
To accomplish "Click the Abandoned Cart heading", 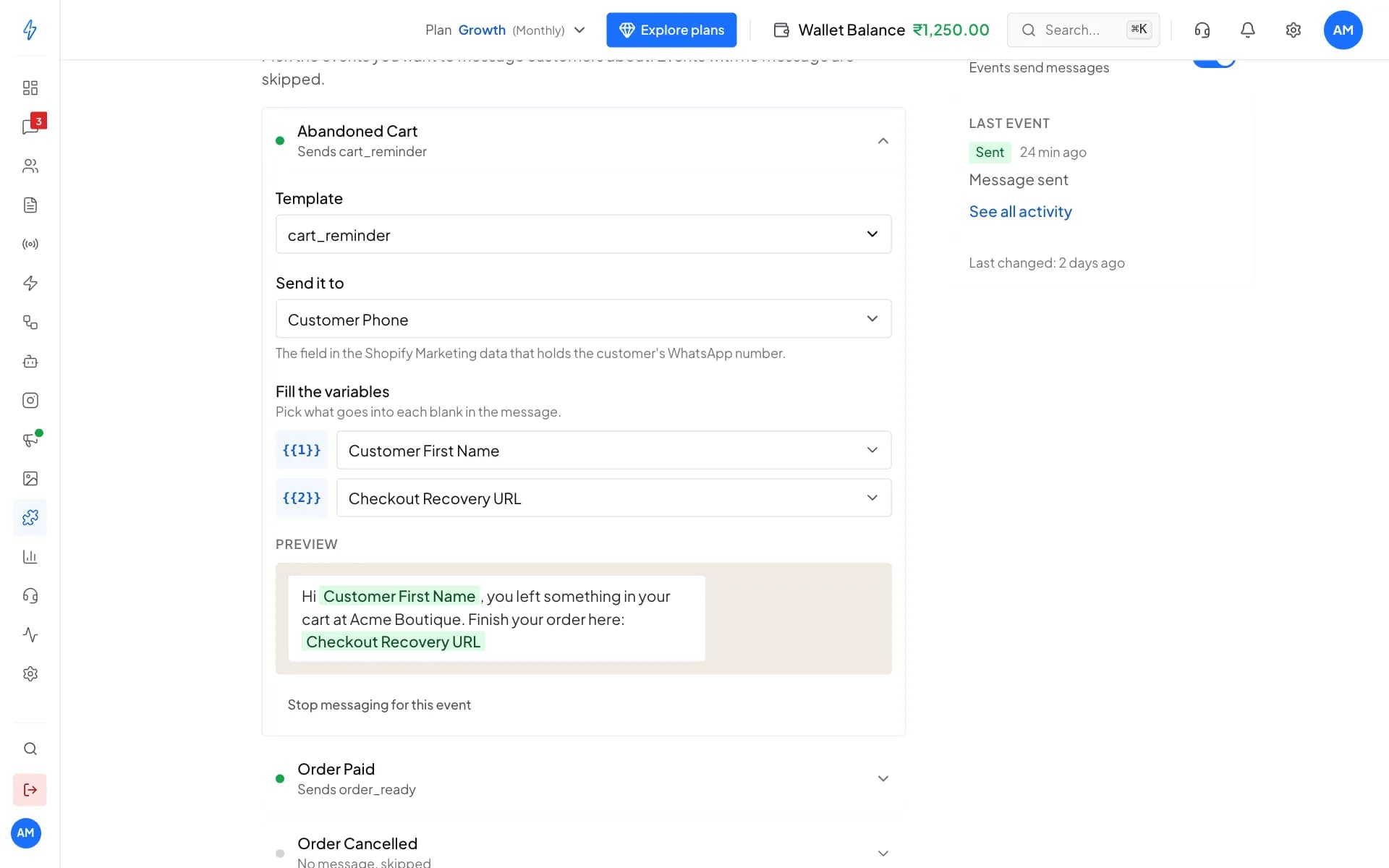I will coord(357,131).
